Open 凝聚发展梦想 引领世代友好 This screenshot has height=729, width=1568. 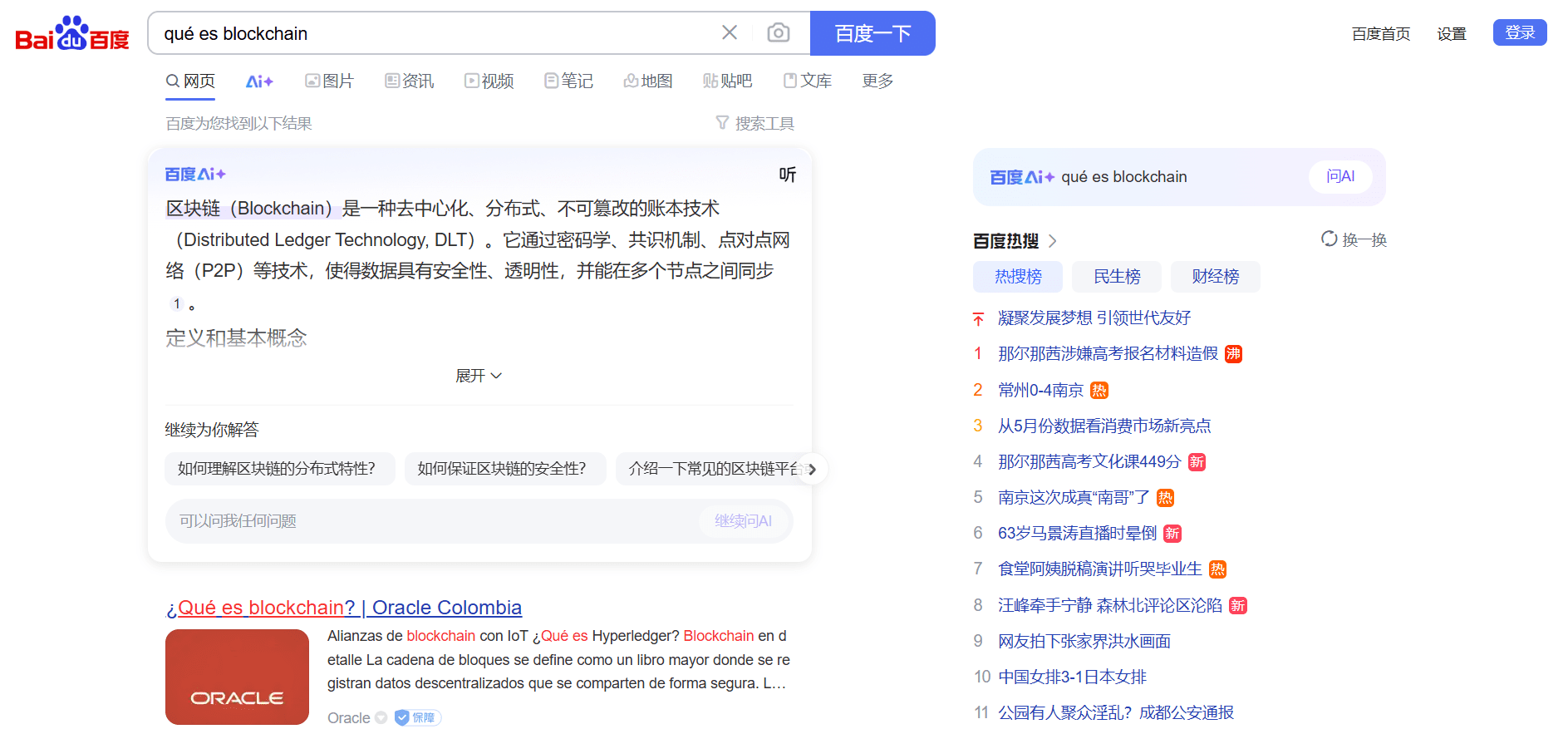[x=1094, y=318]
